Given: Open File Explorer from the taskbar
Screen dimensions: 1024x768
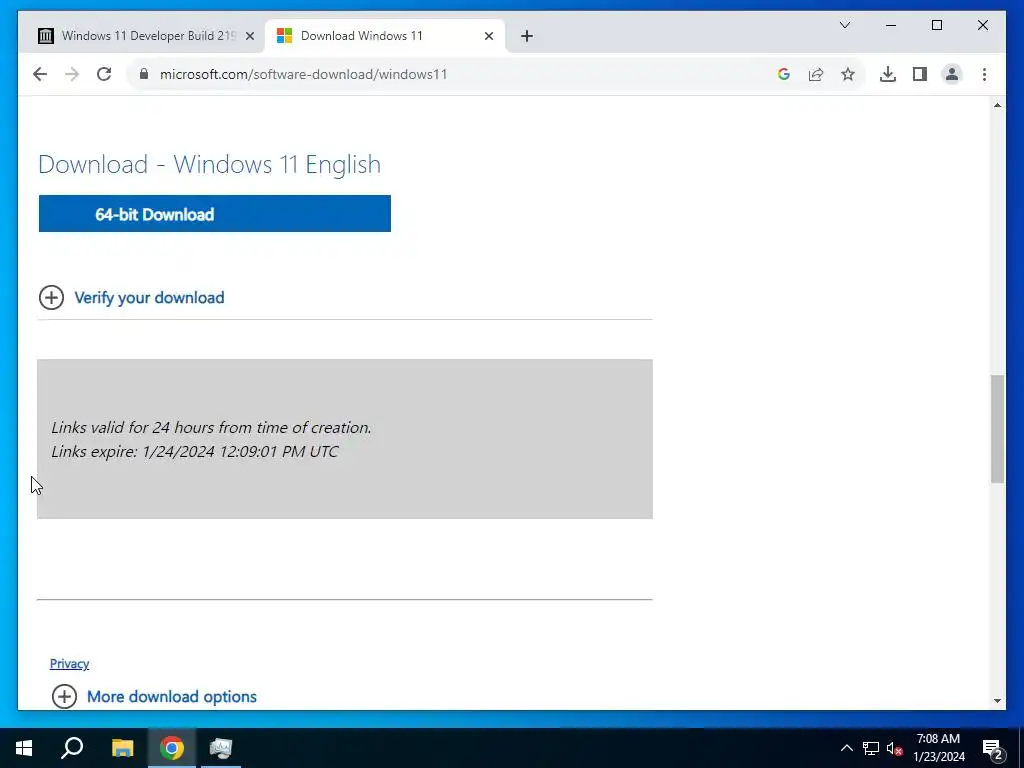Looking at the screenshot, I should coord(122,748).
